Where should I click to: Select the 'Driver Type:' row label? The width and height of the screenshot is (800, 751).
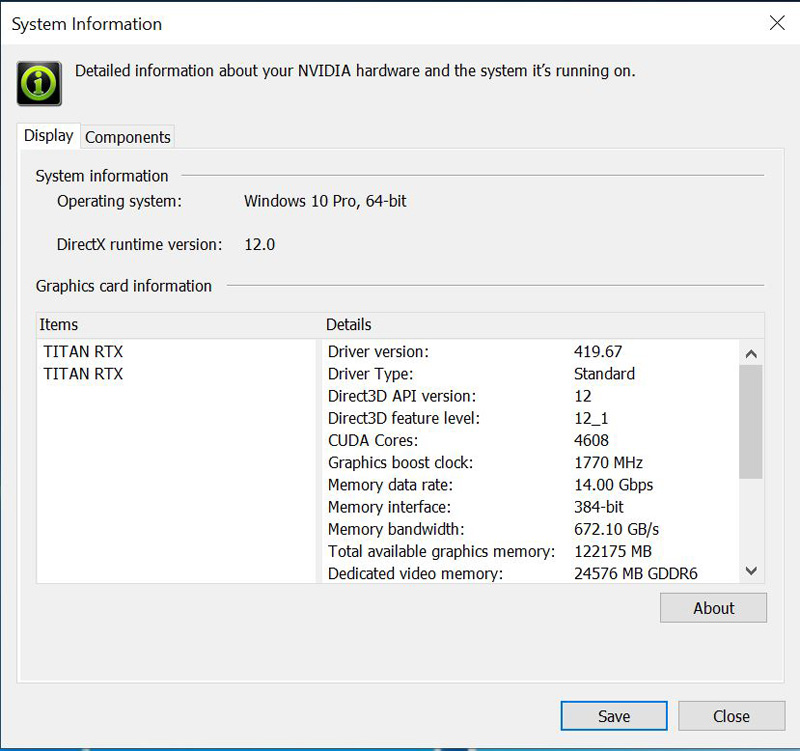pyautogui.click(x=370, y=374)
